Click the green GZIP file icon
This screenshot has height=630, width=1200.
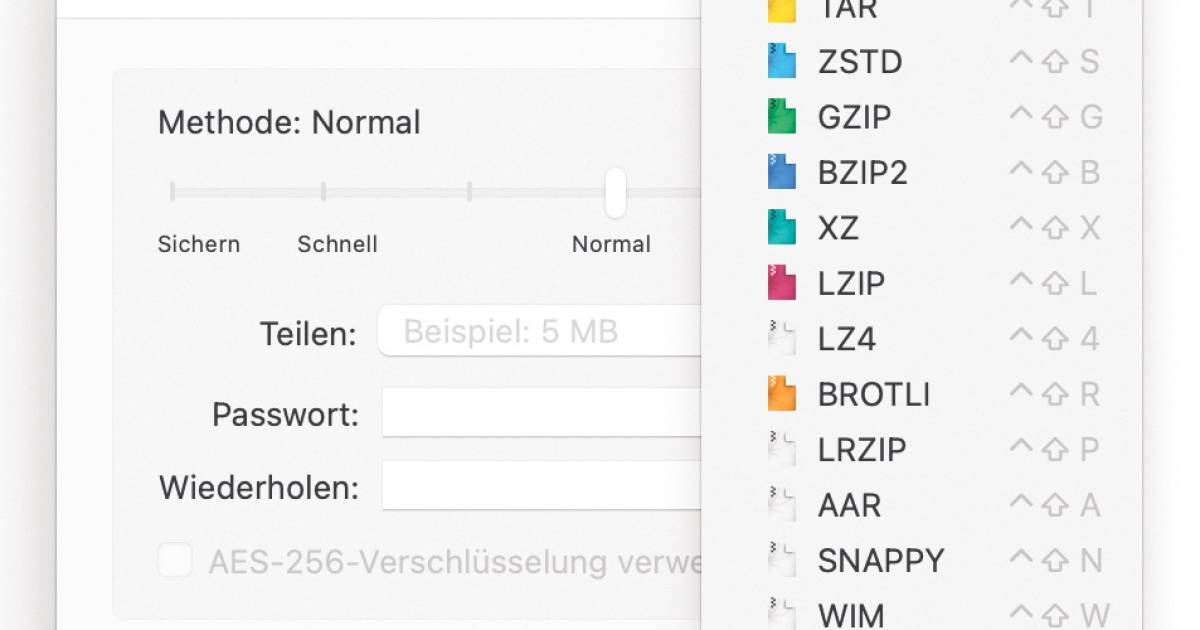[781, 117]
